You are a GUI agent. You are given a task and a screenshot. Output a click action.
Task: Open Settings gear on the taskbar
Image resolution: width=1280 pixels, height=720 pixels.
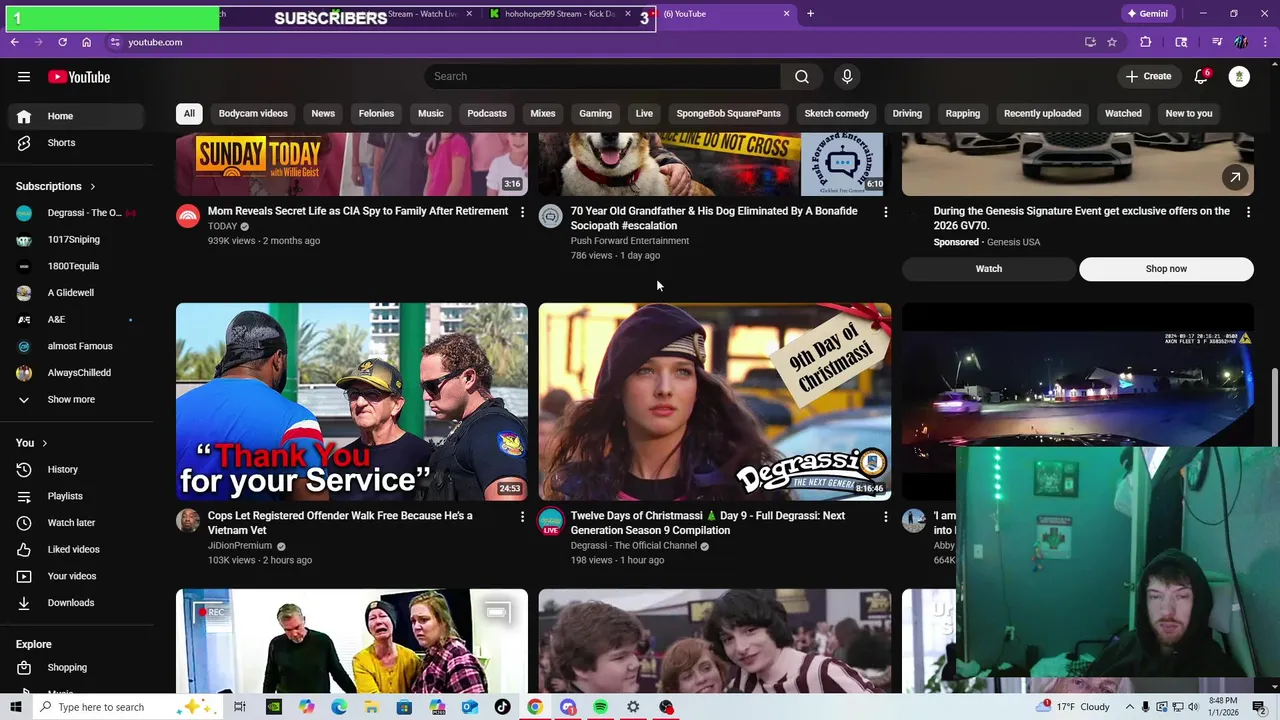pos(633,707)
